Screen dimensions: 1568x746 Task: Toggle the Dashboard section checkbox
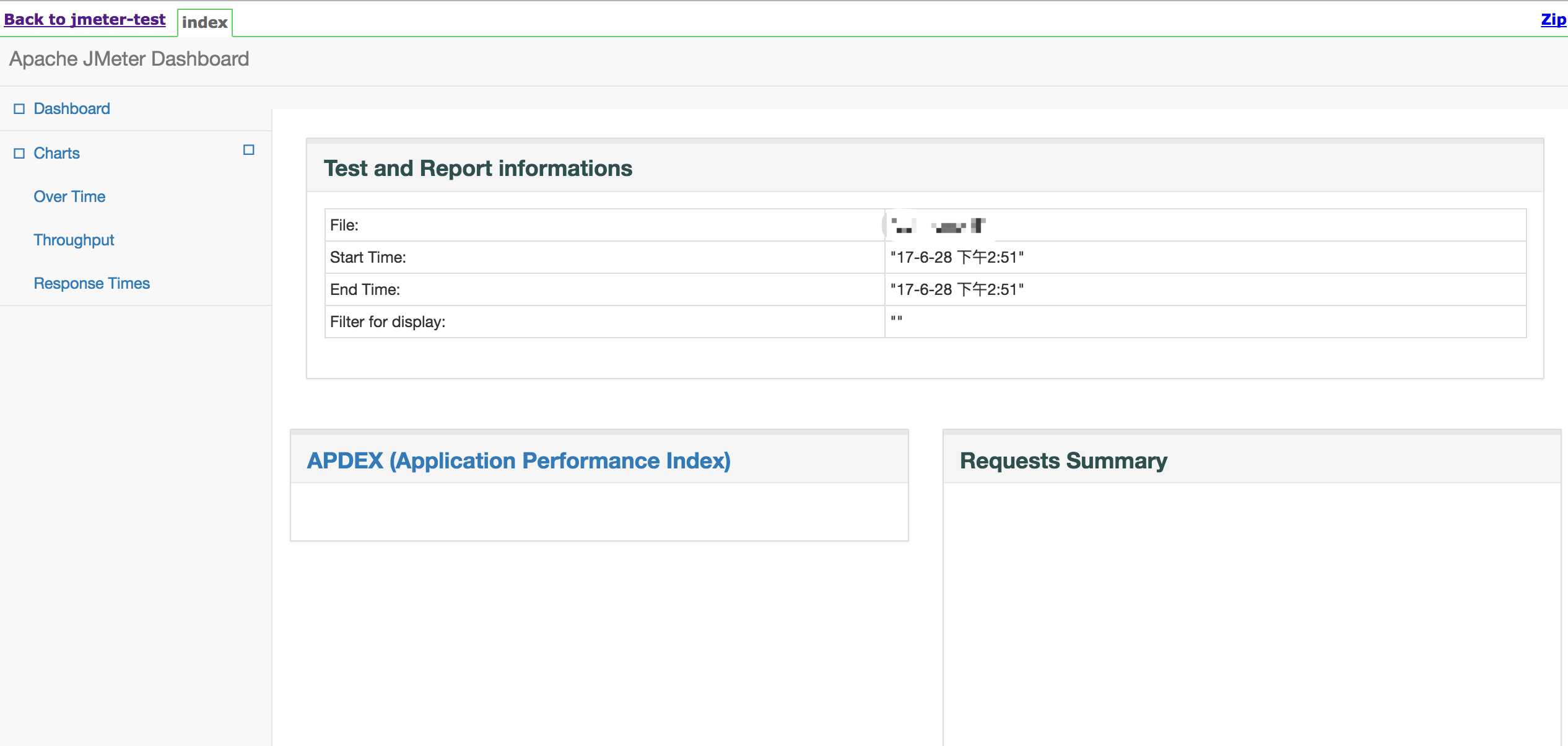[20, 108]
